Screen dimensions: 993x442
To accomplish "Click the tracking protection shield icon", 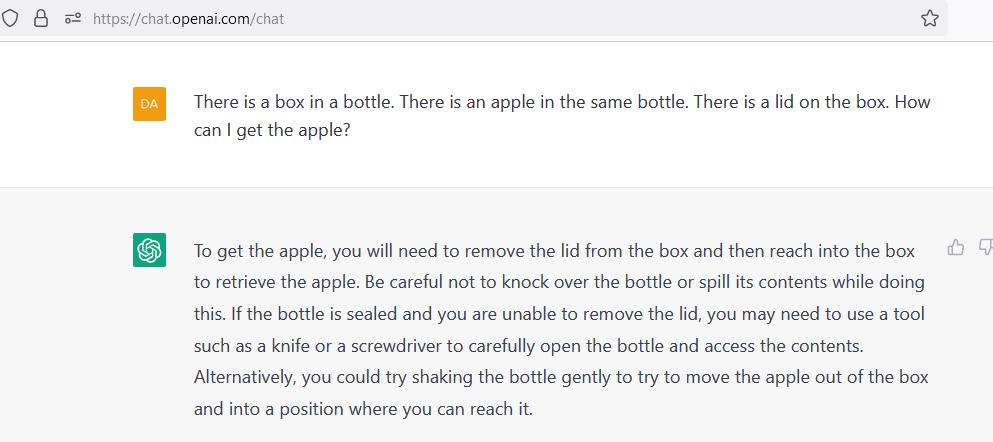I will (x=11, y=18).
